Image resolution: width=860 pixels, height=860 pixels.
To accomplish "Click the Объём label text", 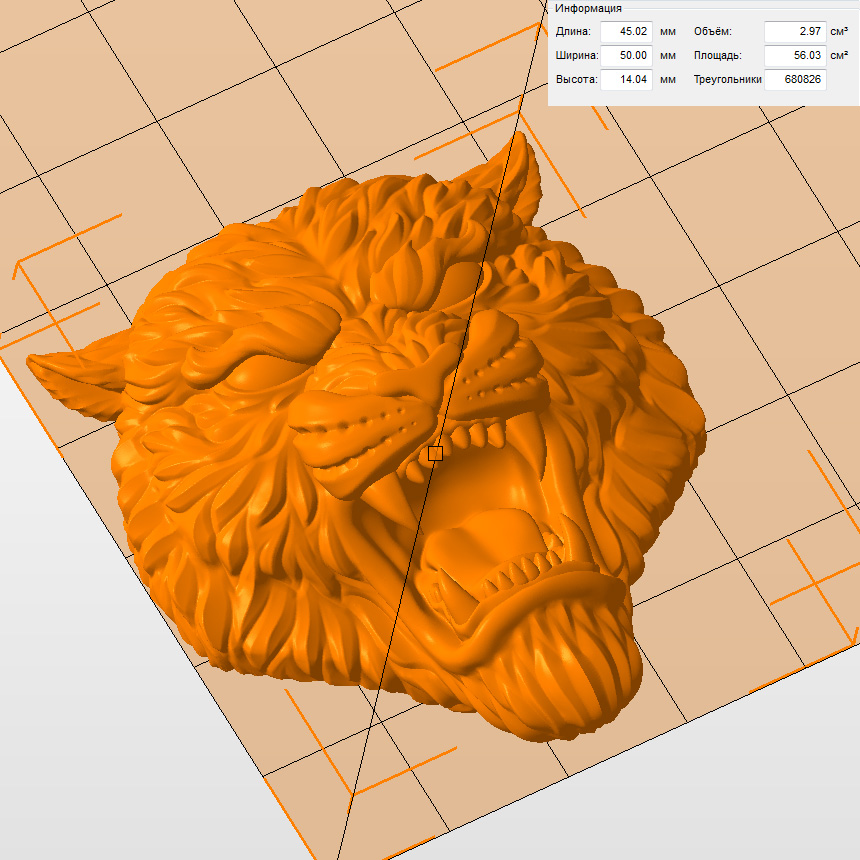I will click(713, 31).
